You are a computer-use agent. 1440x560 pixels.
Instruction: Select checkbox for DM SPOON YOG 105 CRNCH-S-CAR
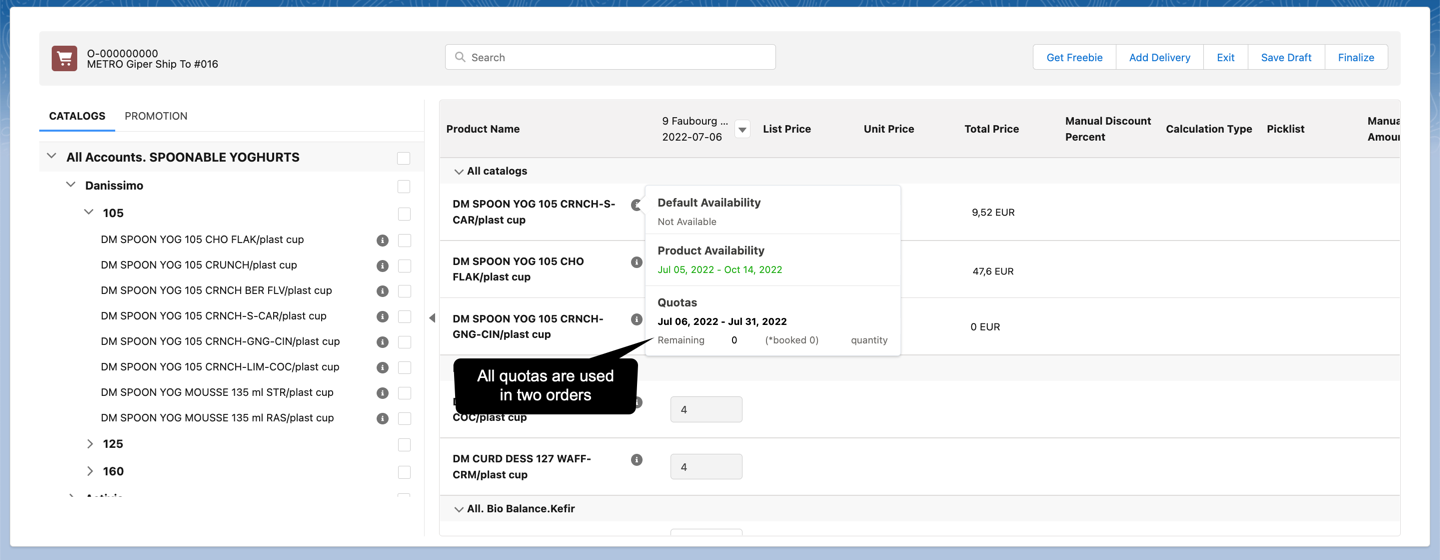coord(404,316)
